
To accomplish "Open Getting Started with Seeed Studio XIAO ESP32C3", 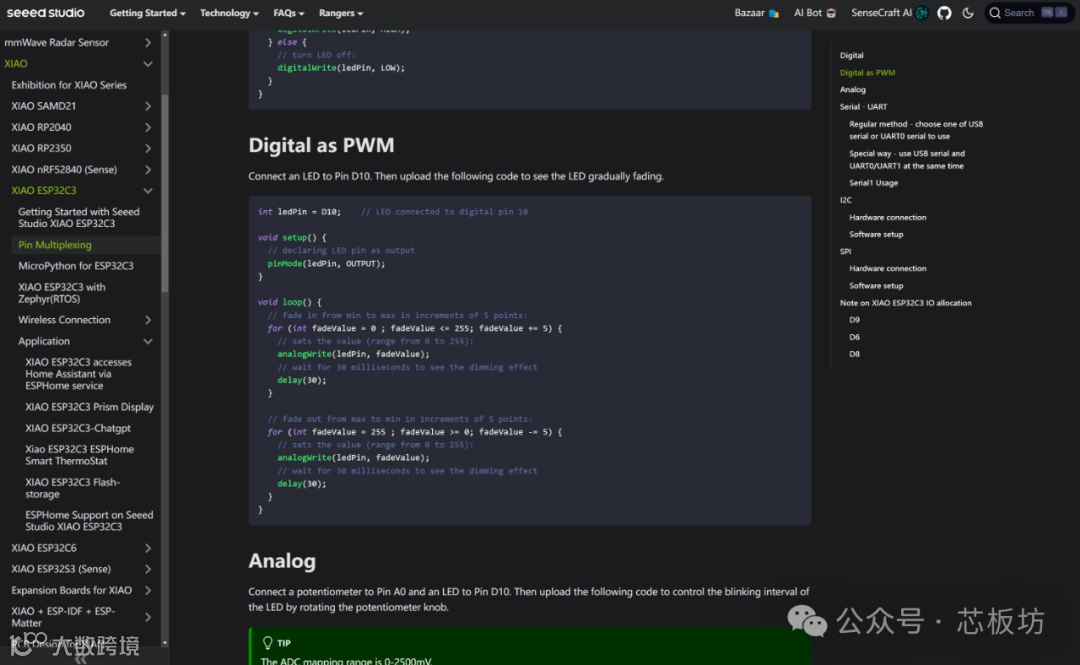I will tap(79, 218).
